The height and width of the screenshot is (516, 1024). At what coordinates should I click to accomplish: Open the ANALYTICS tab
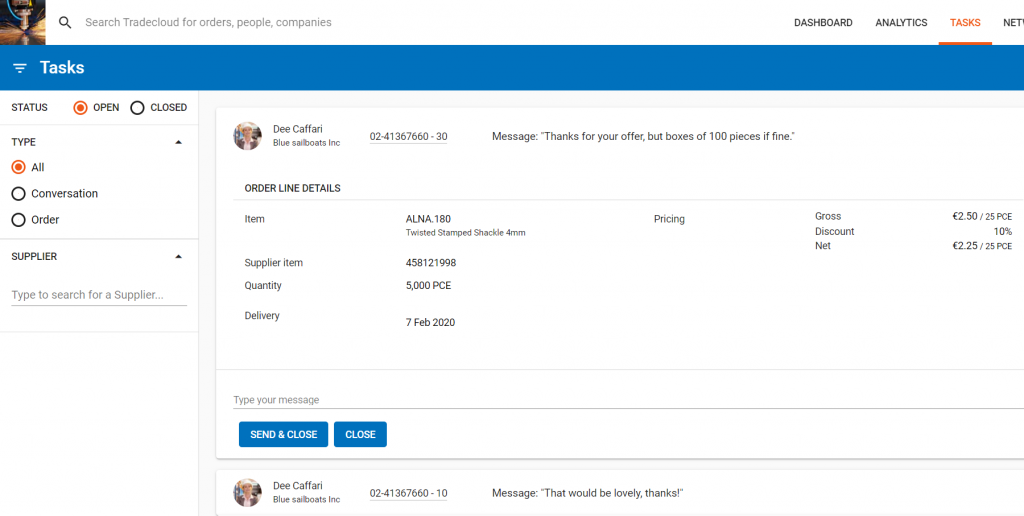point(901,23)
